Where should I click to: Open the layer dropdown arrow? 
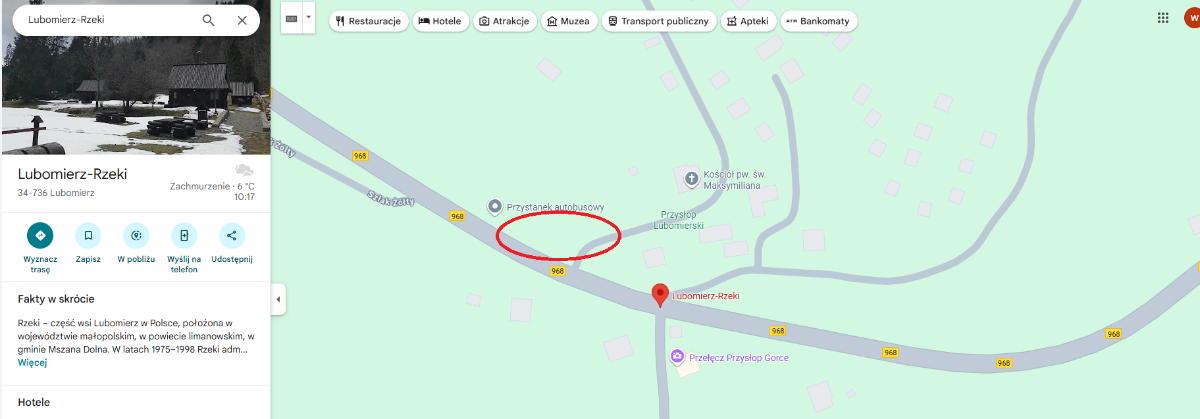tap(309, 18)
